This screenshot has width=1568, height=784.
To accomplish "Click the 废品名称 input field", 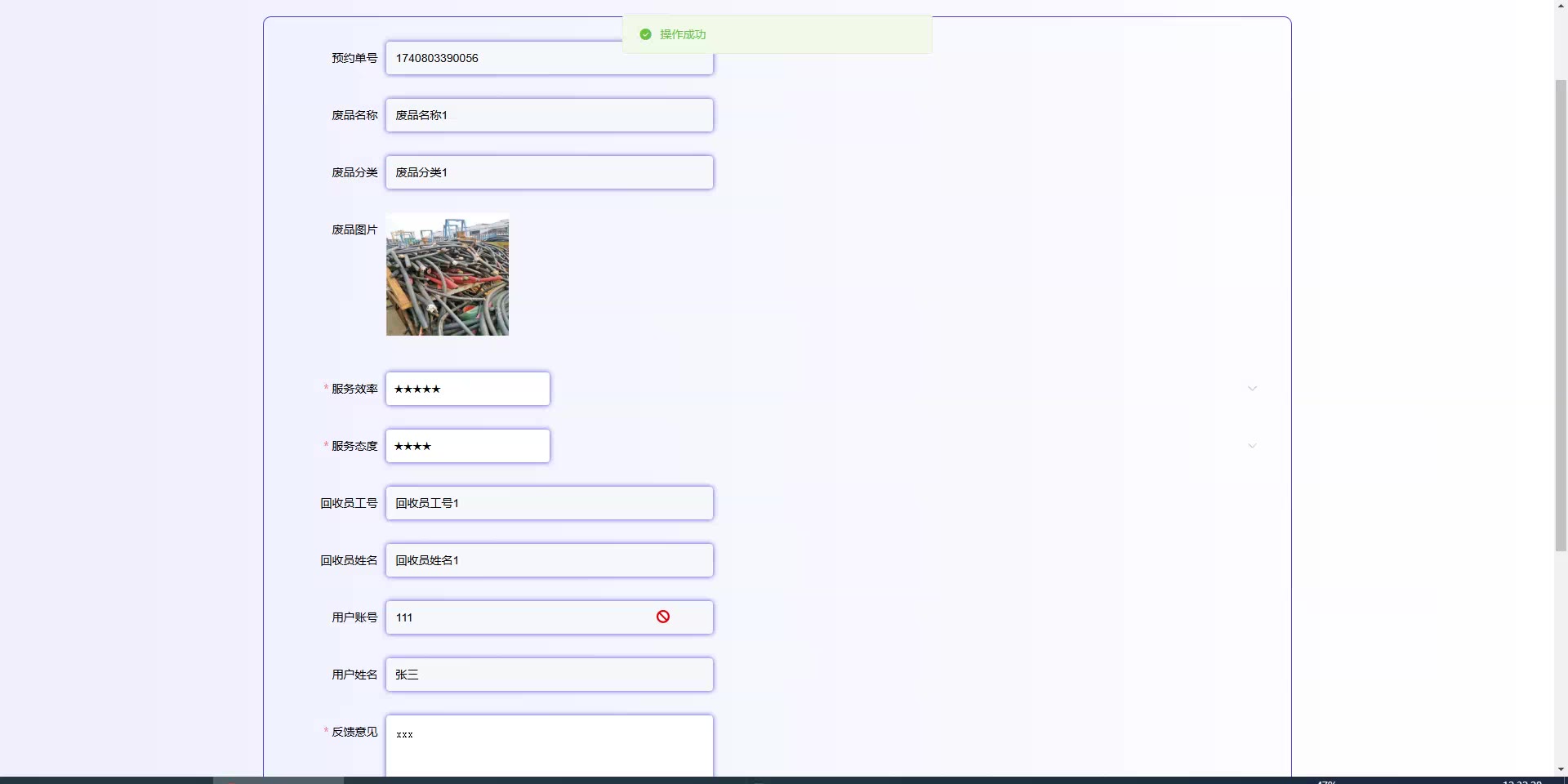I will [x=549, y=115].
